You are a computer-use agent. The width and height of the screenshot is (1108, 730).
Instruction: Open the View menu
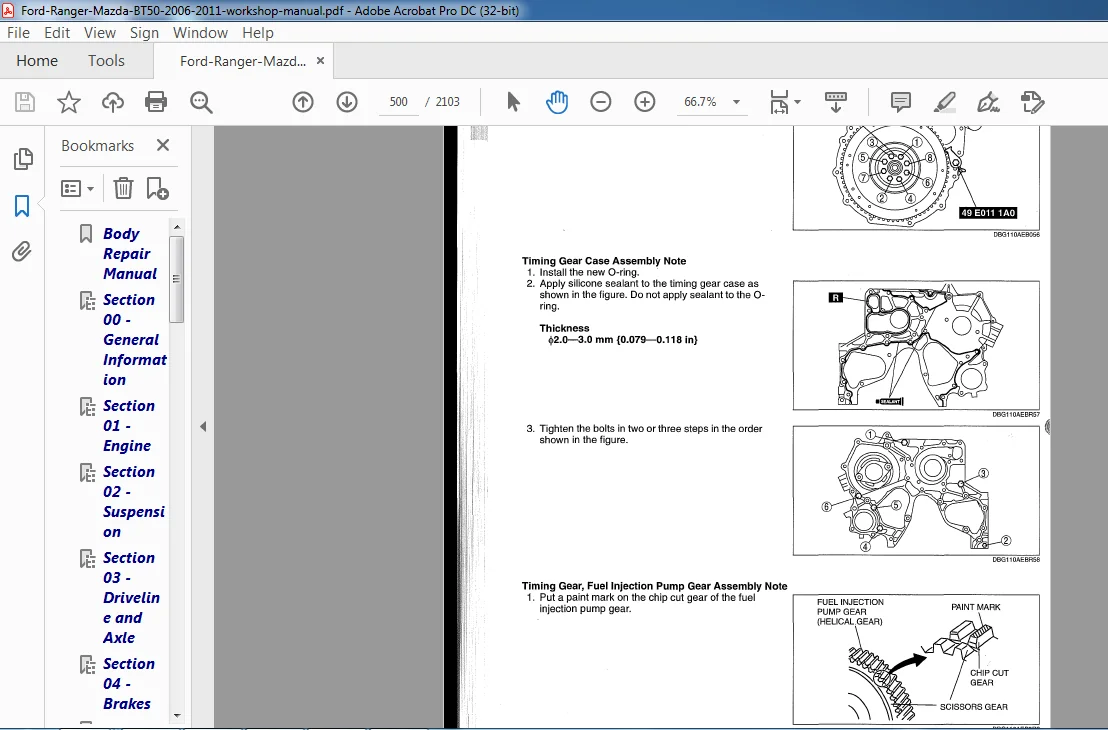100,33
